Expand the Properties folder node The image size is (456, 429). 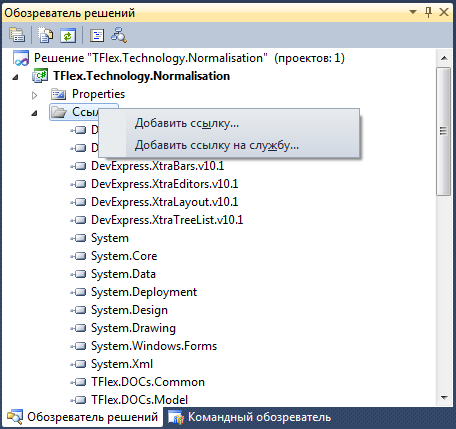(34, 96)
